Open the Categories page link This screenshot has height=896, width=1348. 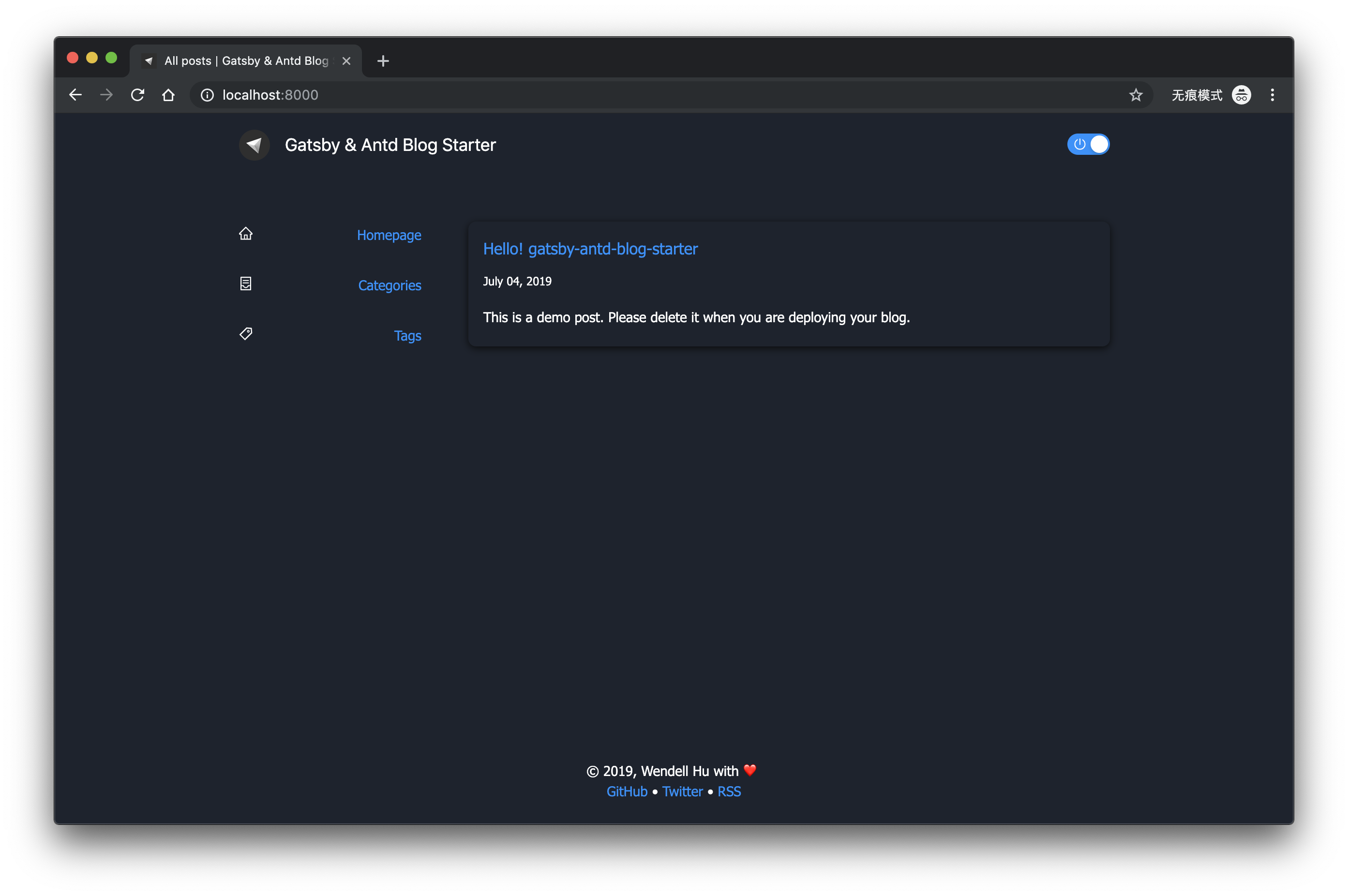coord(389,285)
